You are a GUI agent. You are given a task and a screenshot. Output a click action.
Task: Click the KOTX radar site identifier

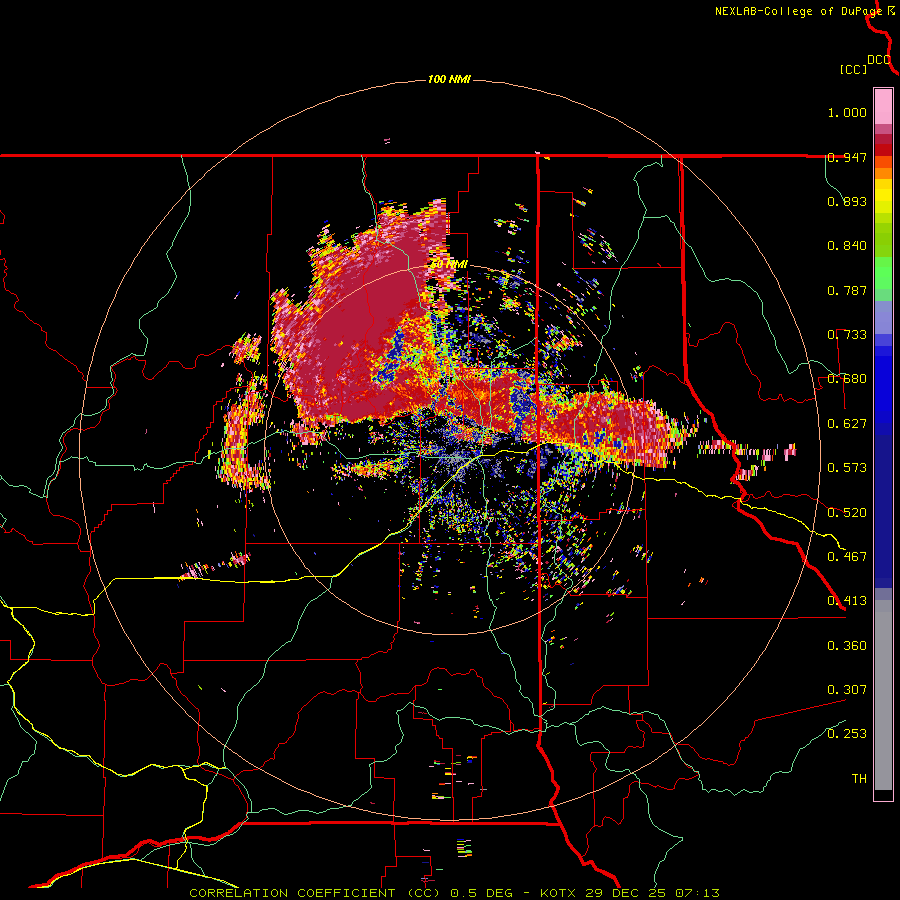point(559,893)
